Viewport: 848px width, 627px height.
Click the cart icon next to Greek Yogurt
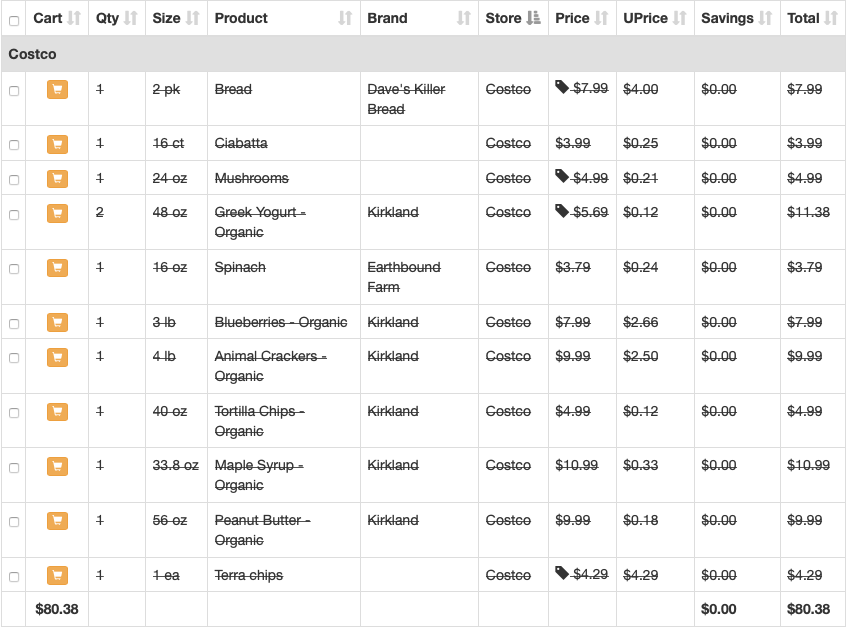coord(58,213)
